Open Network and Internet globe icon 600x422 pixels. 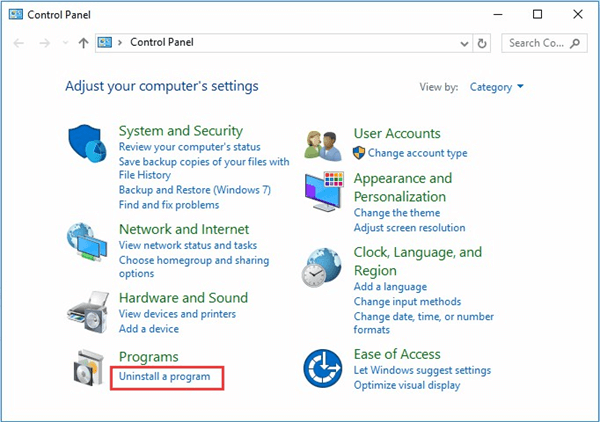click(87, 242)
